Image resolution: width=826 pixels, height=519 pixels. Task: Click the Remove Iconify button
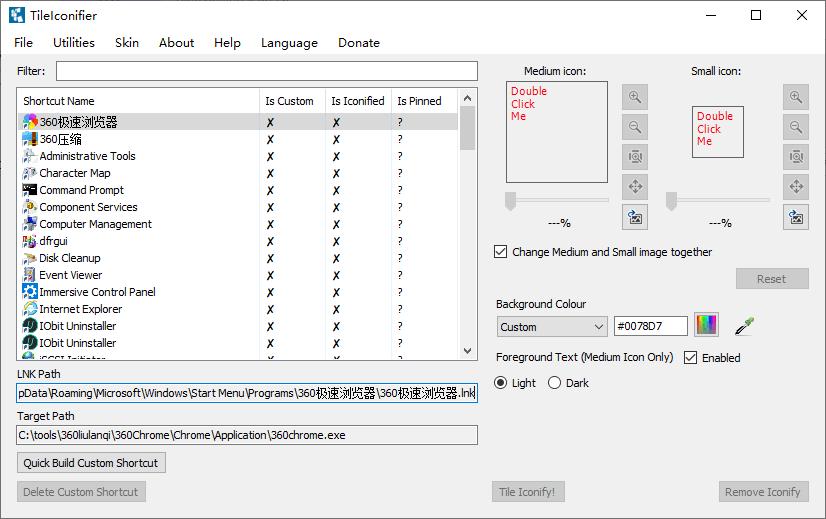click(x=763, y=492)
